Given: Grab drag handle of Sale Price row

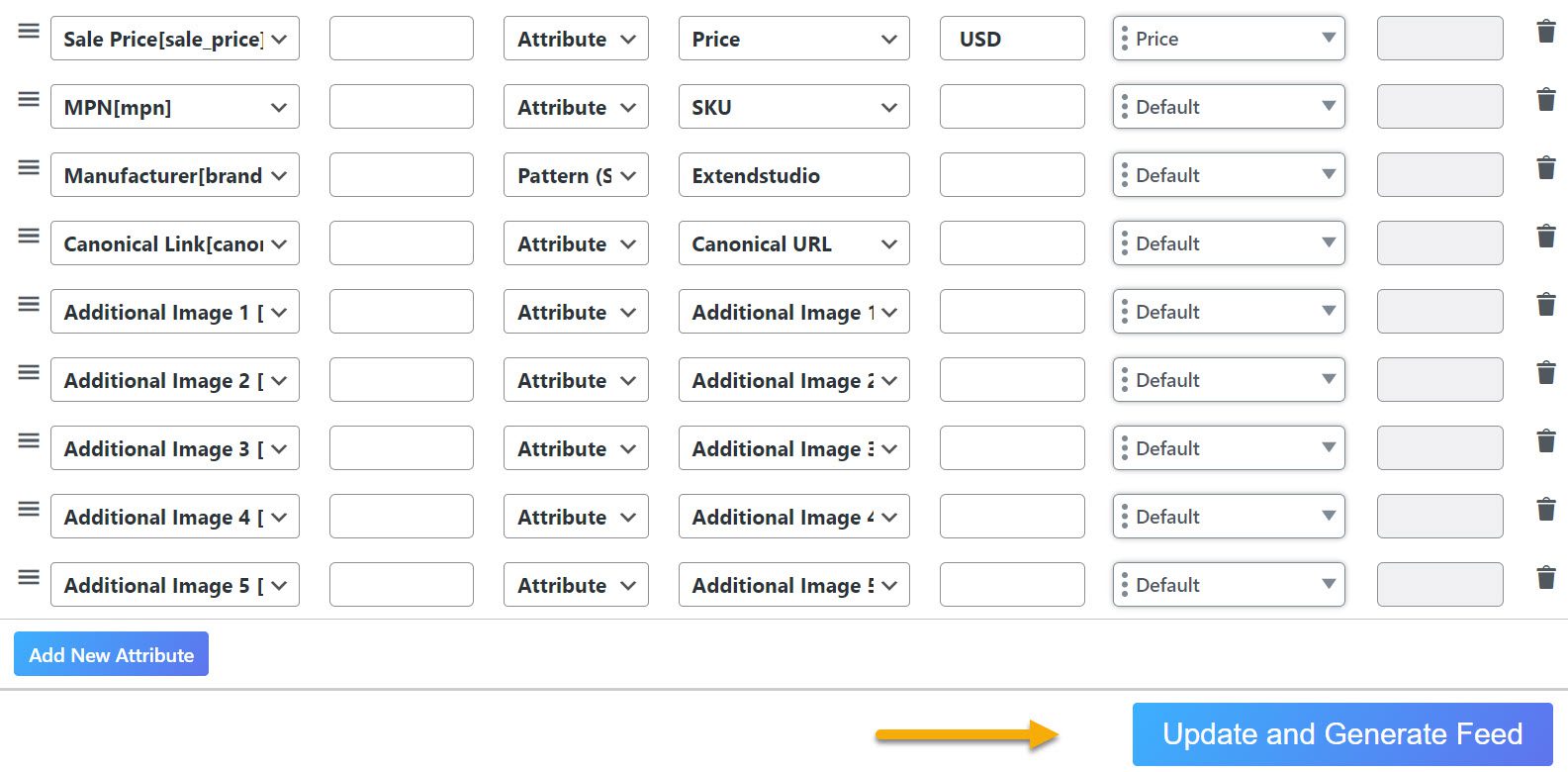Looking at the screenshot, I should pyautogui.click(x=29, y=31).
